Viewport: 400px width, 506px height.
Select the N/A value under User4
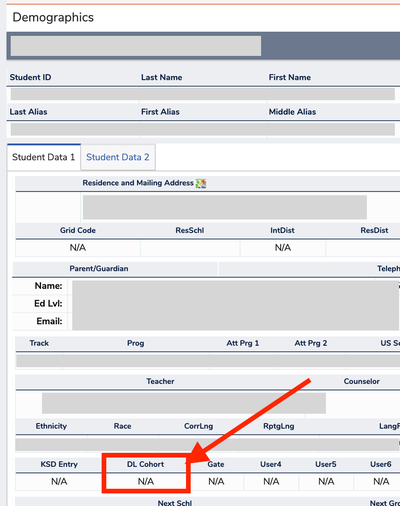271,482
